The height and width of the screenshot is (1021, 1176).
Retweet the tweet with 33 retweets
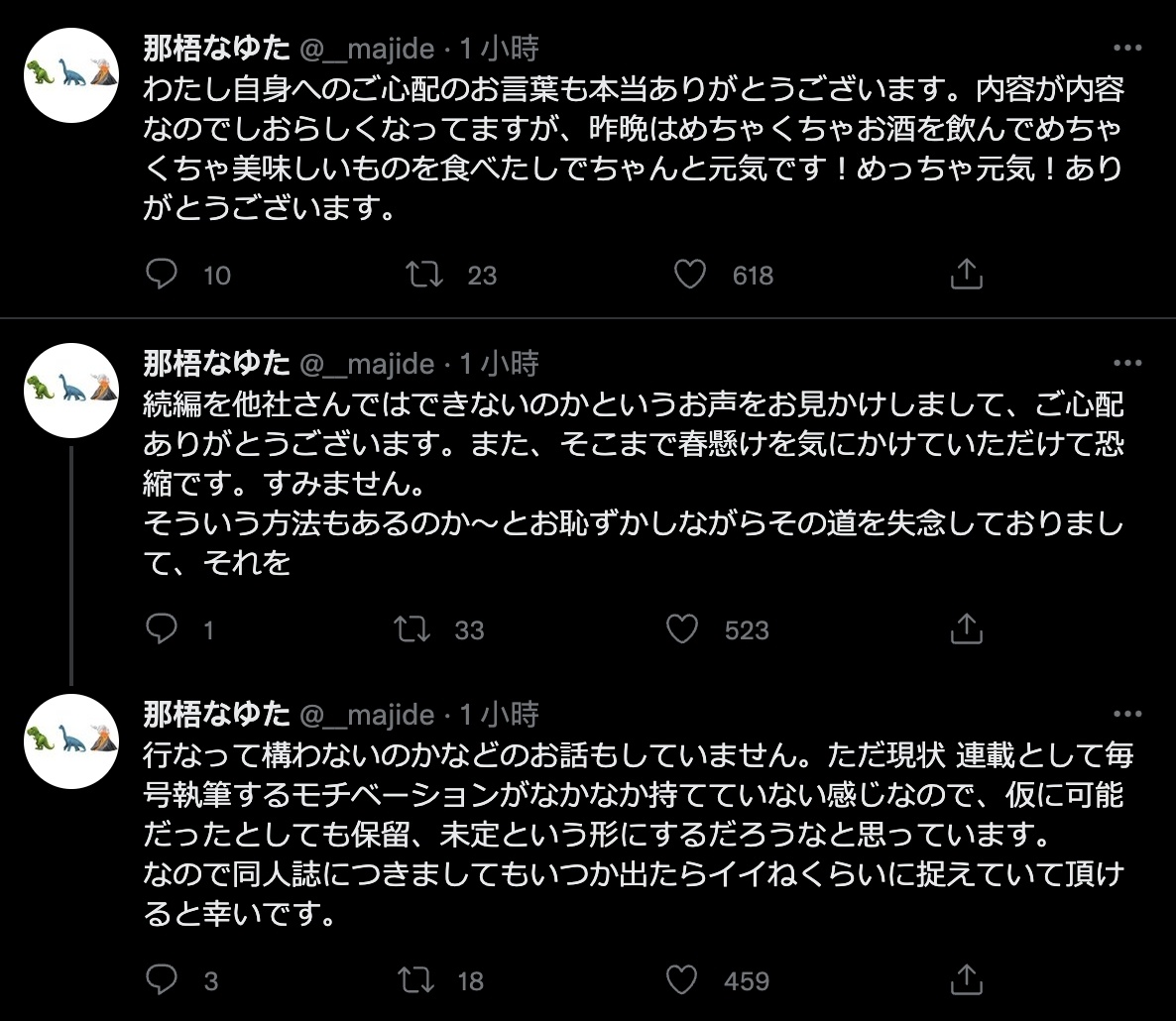coord(412,628)
